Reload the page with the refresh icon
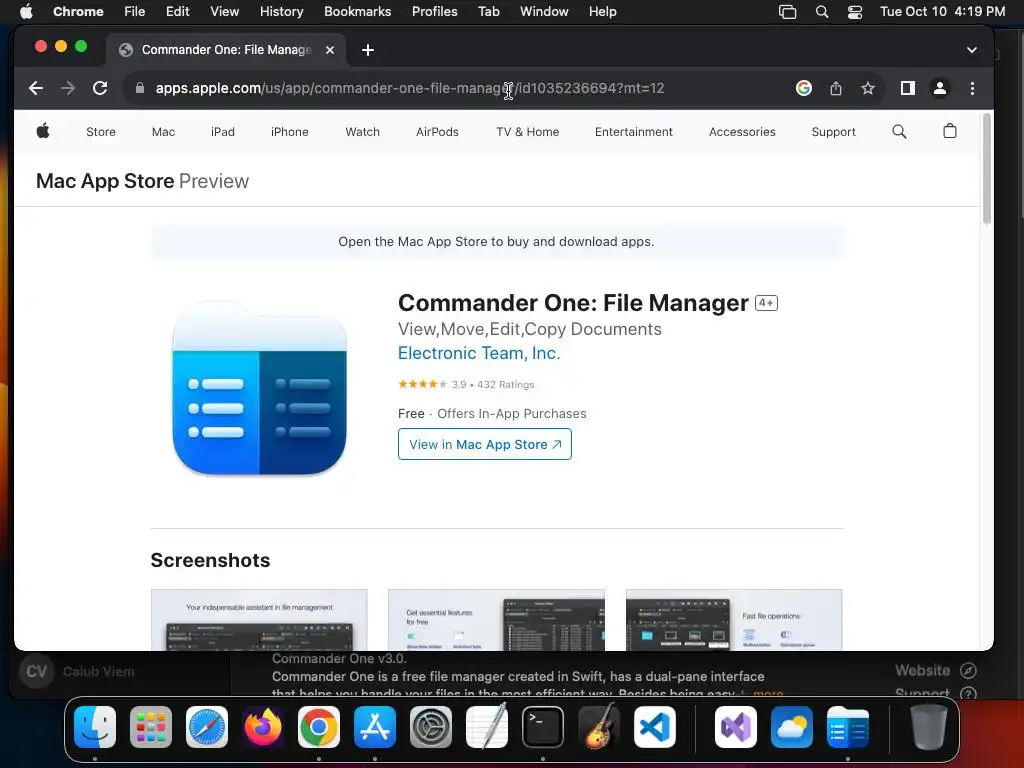The height and width of the screenshot is (768, 1024). [x=100, y=88]
